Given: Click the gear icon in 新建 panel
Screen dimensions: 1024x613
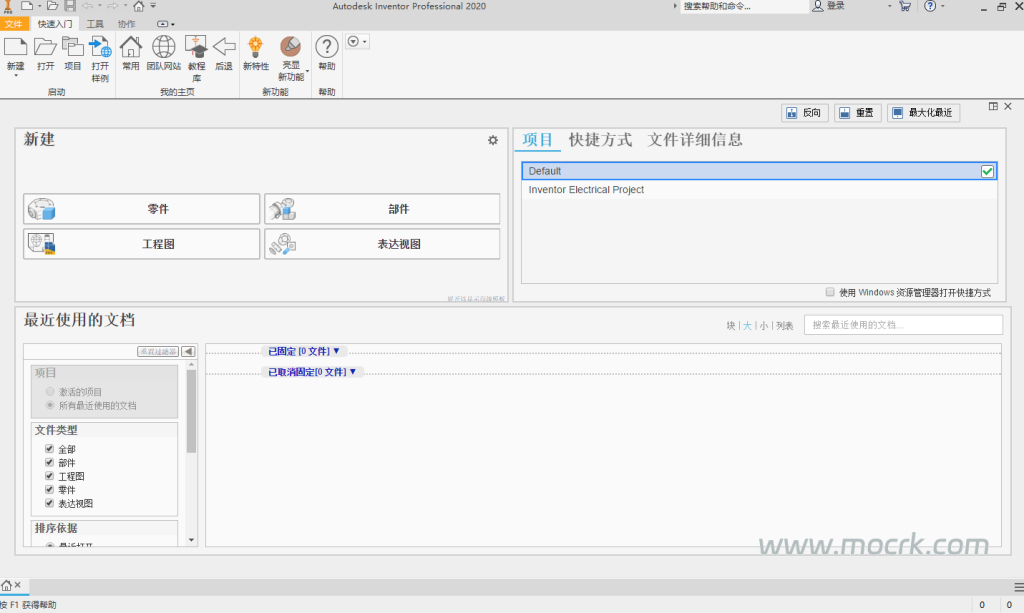Looking at the screenshot, I should coord(493,141).
